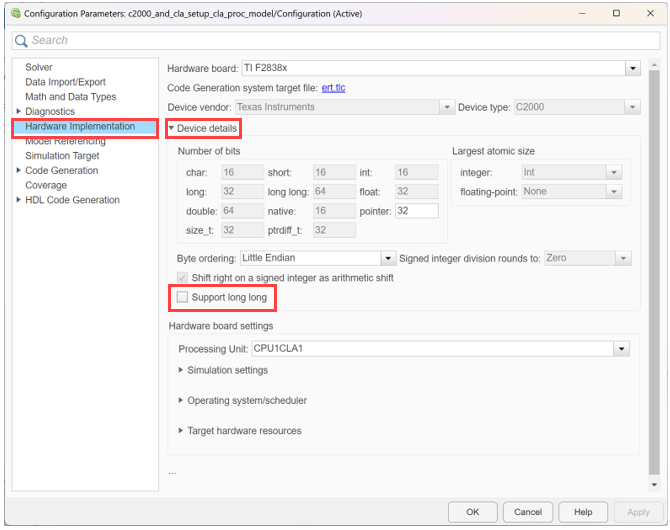Expand the Diagnostics tree node
Screen dimensions: 670x530
pyautogui.click(x=18, y=112)
